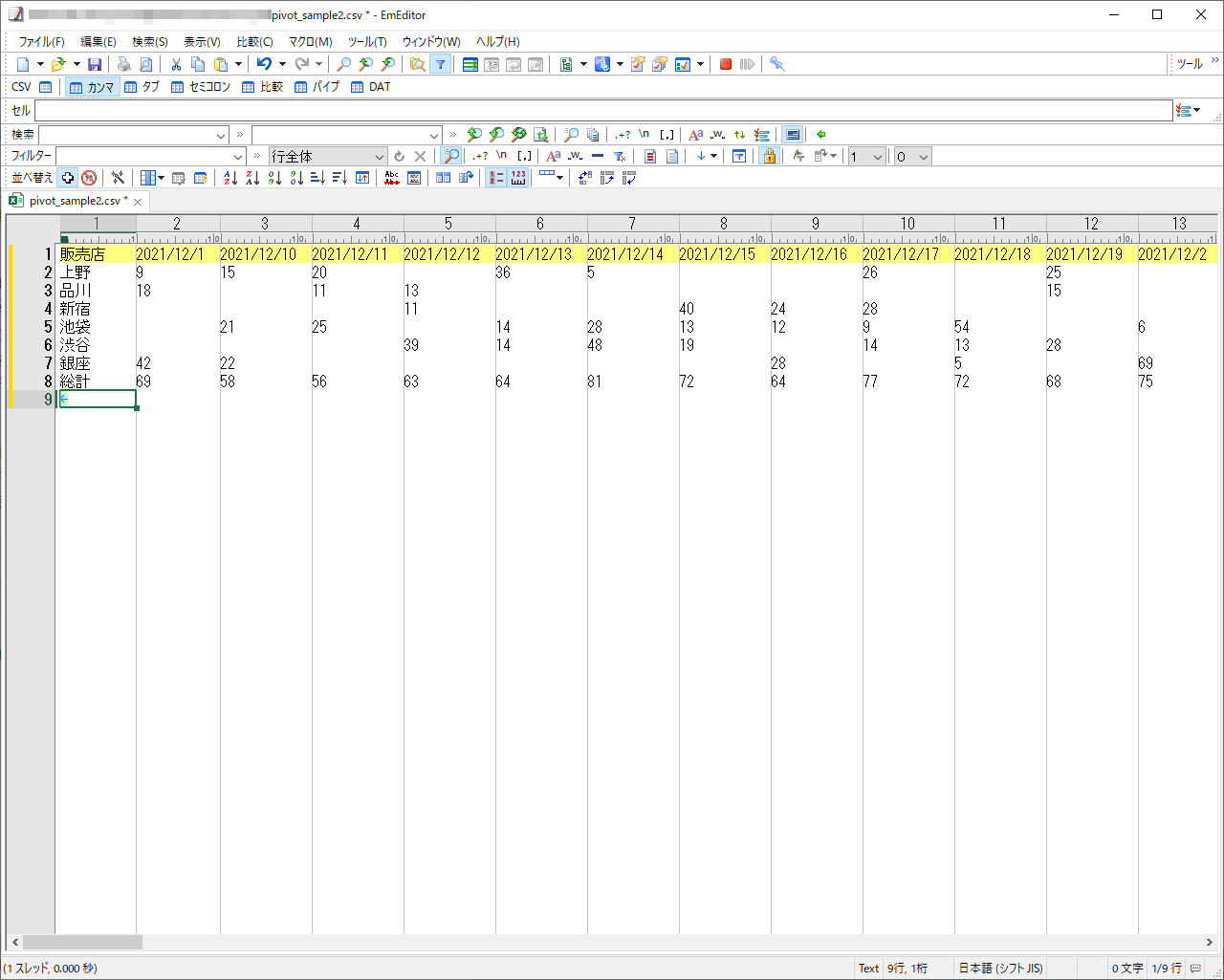Sort numbers largest to smallest
The height and width of the screenshot is (980, 1224).
click(296, 178)
